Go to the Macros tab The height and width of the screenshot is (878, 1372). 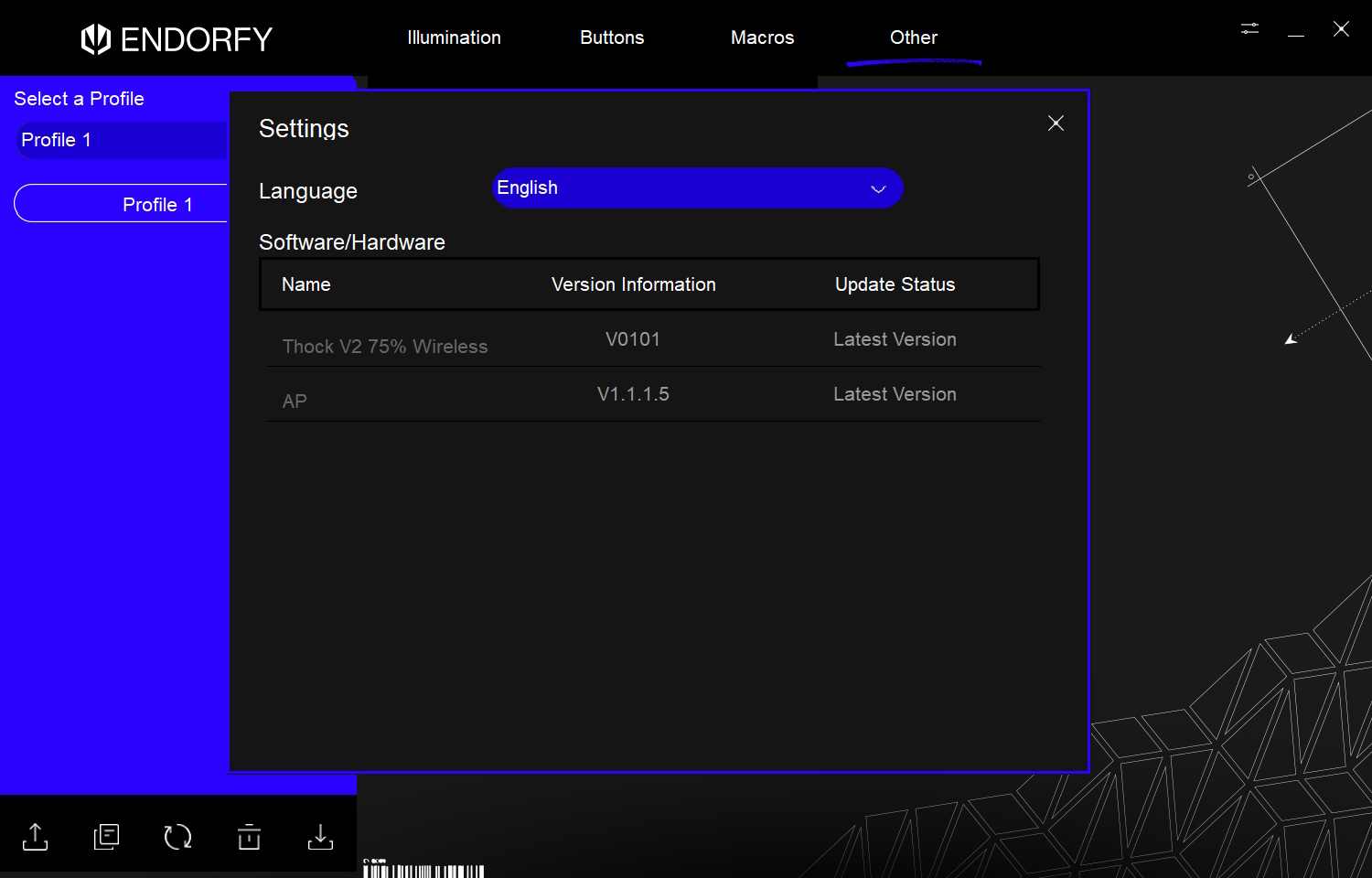(762, 37)
